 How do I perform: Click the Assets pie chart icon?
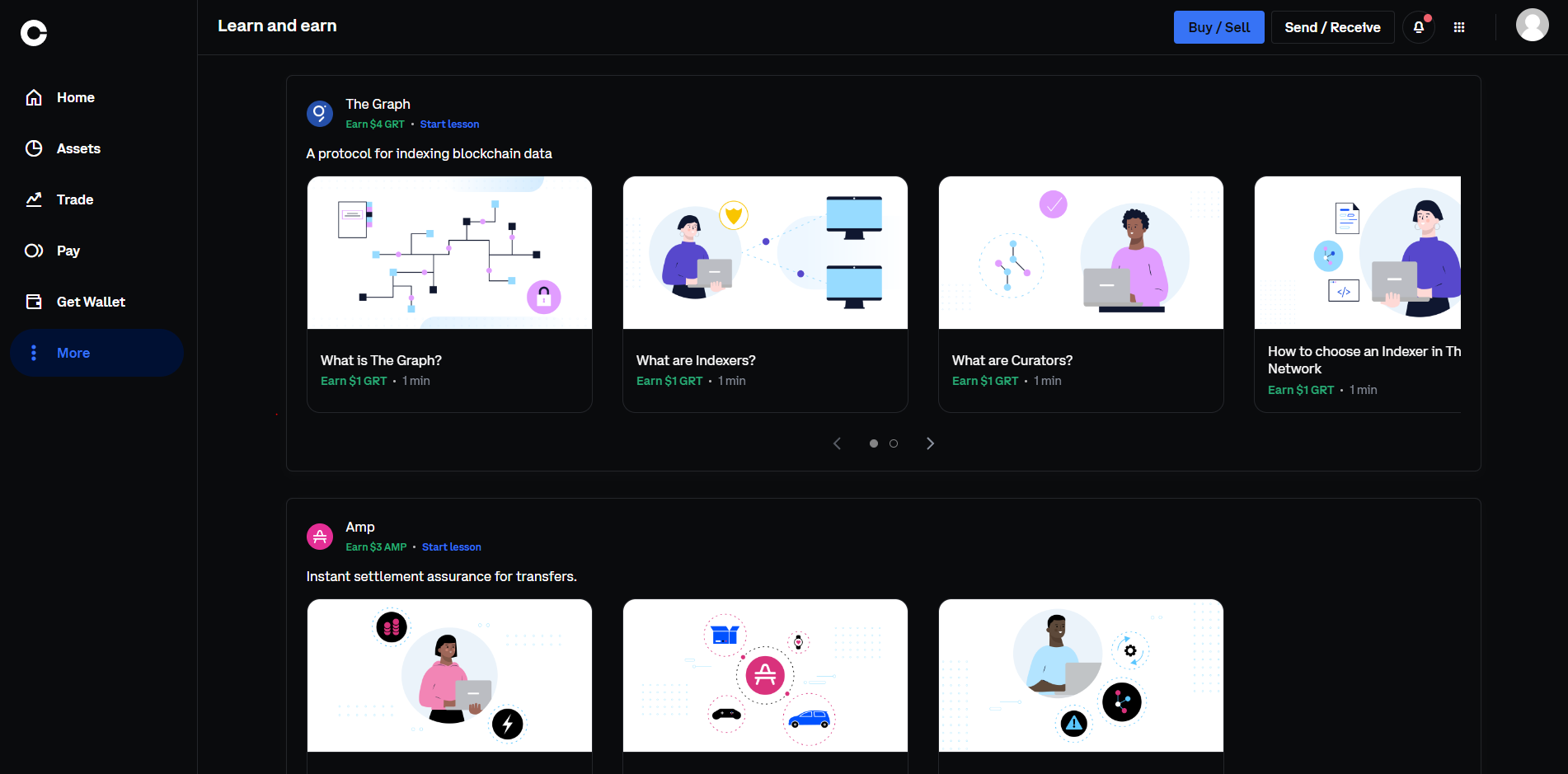34,148
